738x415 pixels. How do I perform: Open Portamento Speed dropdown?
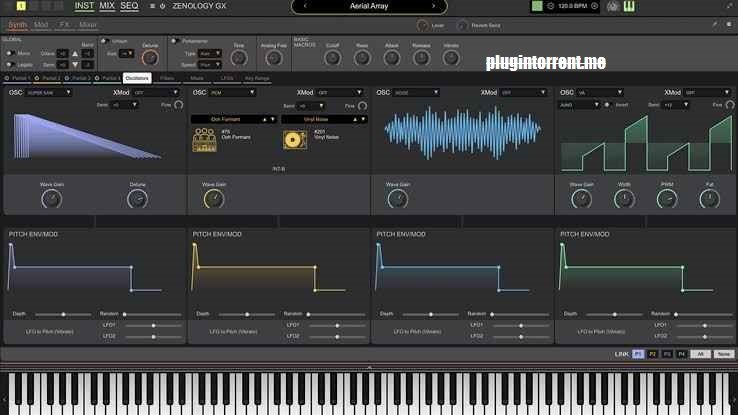209,64
